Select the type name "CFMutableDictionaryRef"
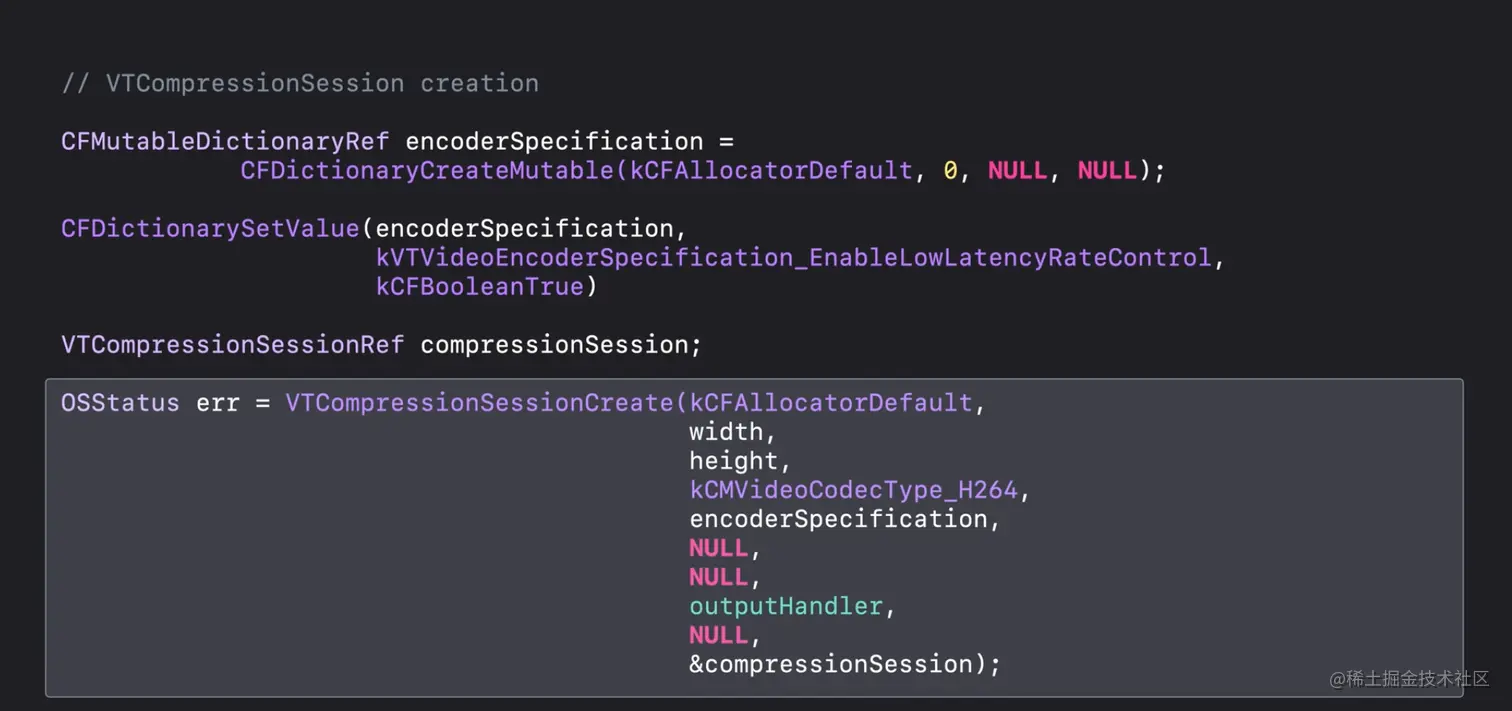1512x711 pixels. click(225, 142)
